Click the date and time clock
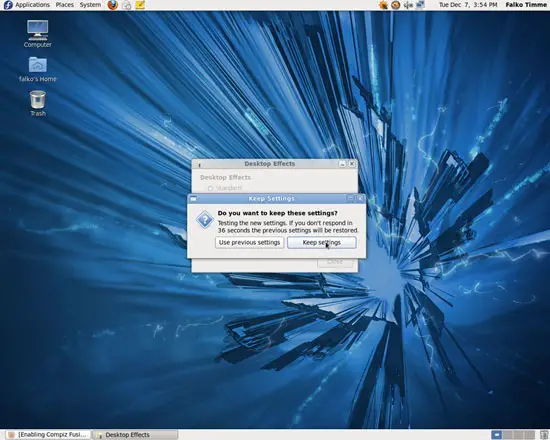 coord(468,5)
